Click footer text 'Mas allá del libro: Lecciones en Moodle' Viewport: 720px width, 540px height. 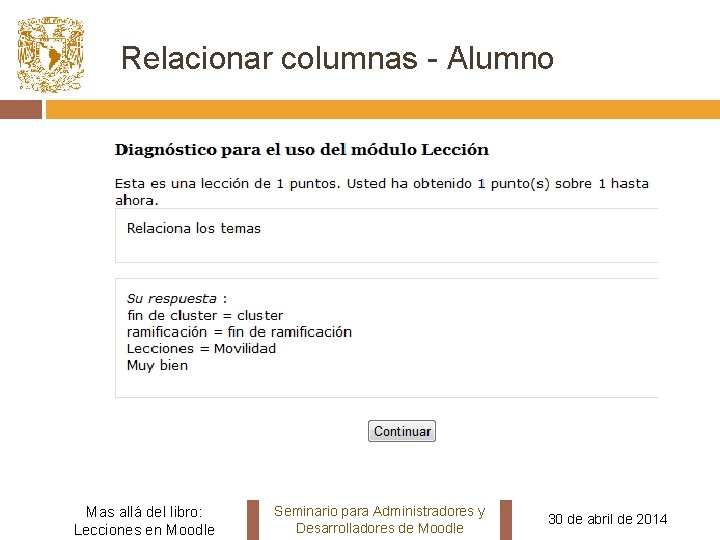pos(144,520)
